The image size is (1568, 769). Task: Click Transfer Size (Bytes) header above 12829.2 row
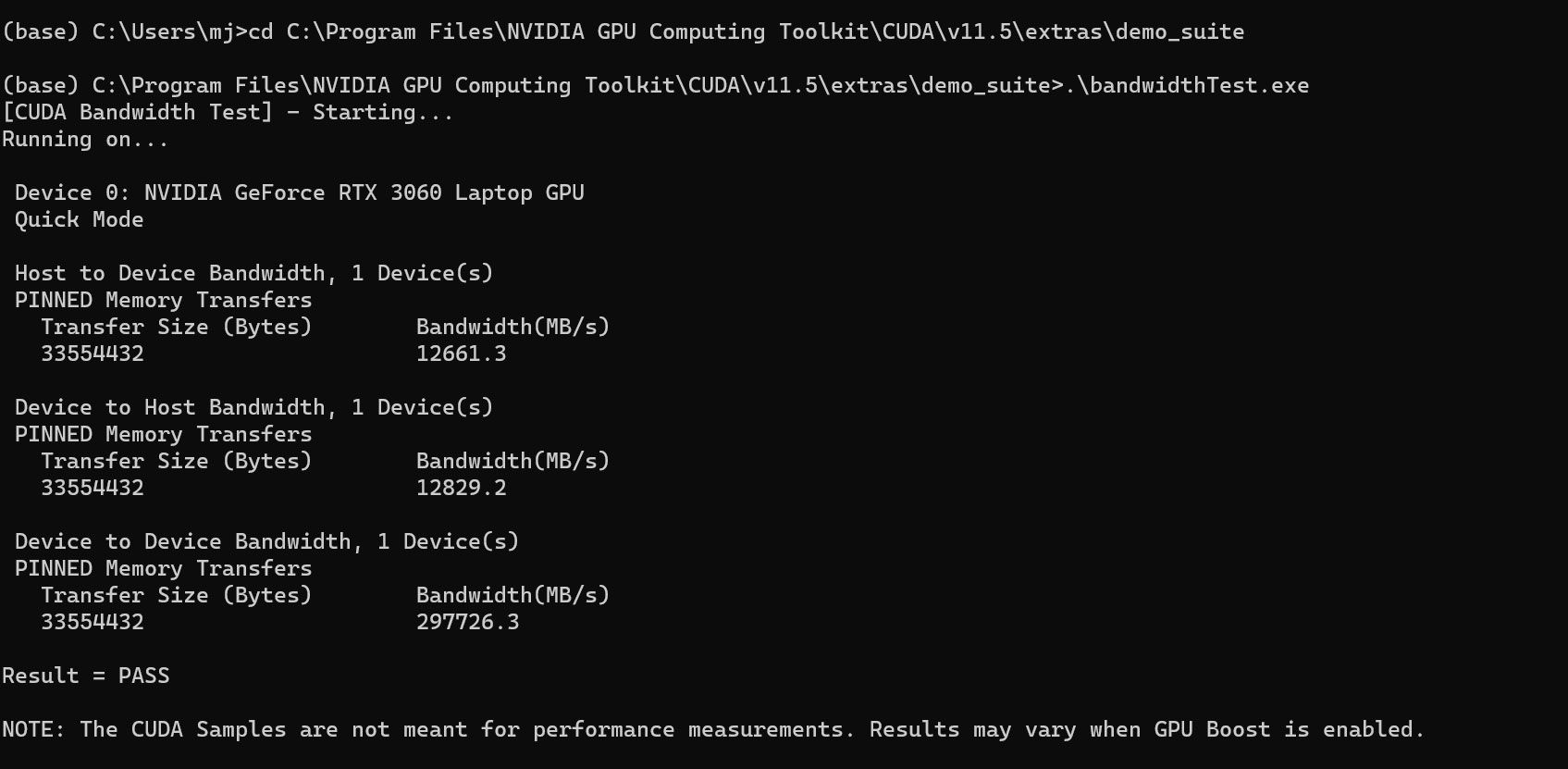tap(176, 462)
